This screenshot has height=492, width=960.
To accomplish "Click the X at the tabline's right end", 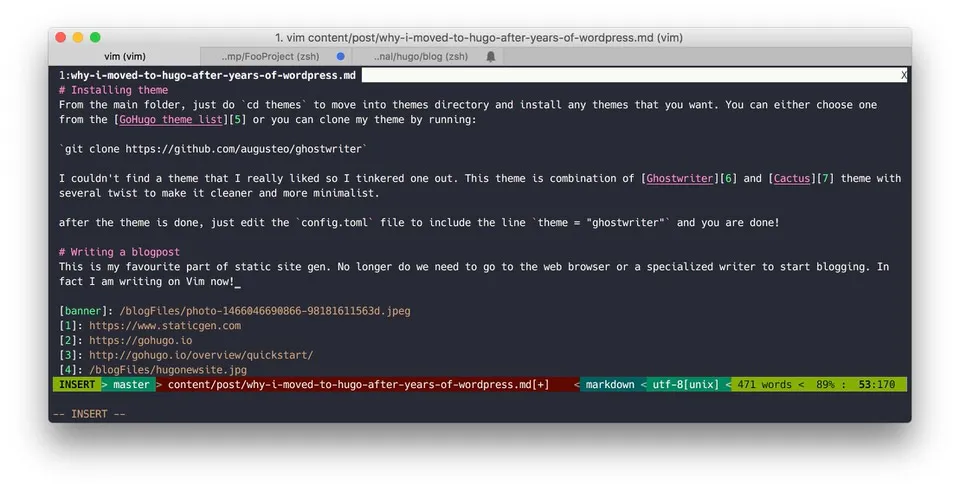I will [903, 75].
